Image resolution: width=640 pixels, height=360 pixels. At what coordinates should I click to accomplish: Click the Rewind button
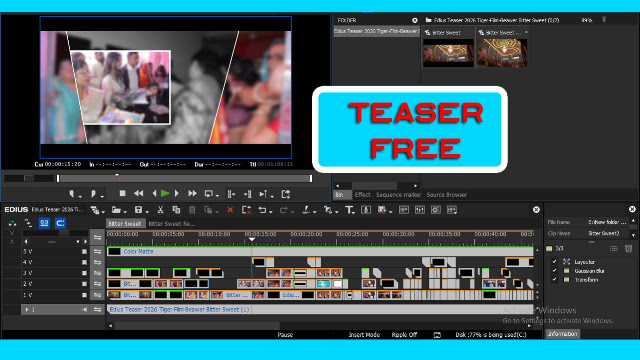coord(139,193)
